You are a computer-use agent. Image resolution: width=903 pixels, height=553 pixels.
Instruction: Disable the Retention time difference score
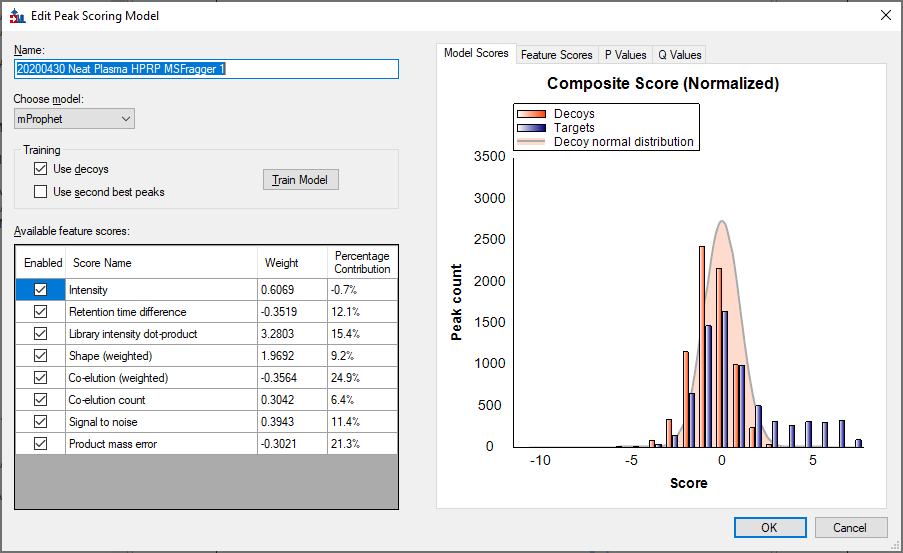41,312
